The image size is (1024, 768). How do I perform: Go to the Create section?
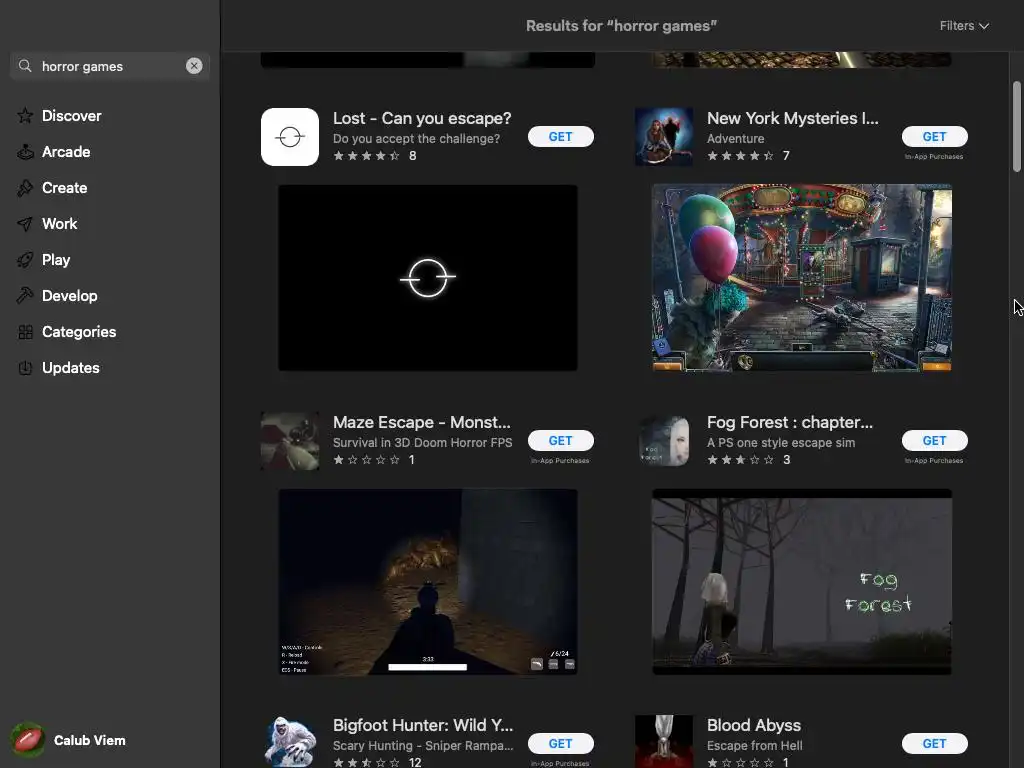coord(65,188)
